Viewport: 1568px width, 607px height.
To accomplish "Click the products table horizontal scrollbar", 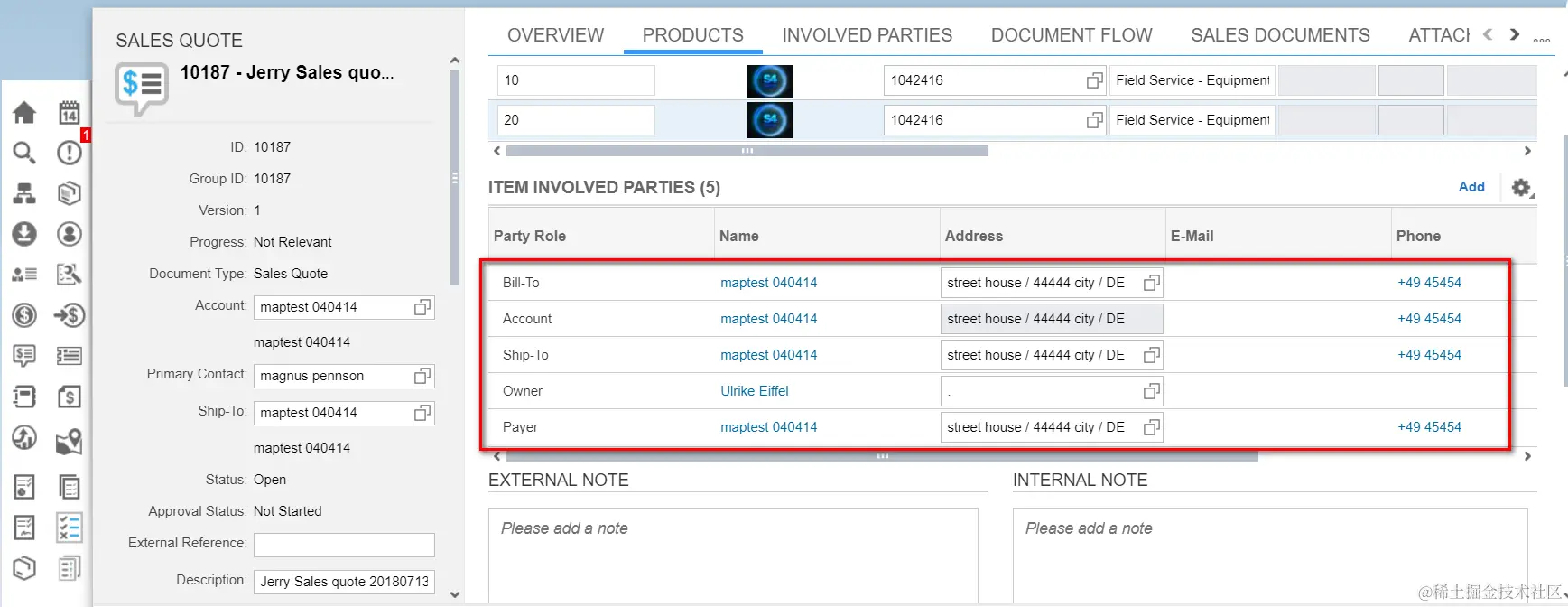I will [747, 151].
